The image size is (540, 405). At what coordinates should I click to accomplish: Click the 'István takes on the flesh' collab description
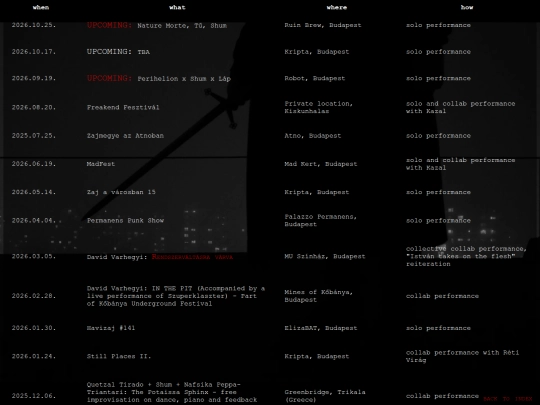(x=466, y=256)
